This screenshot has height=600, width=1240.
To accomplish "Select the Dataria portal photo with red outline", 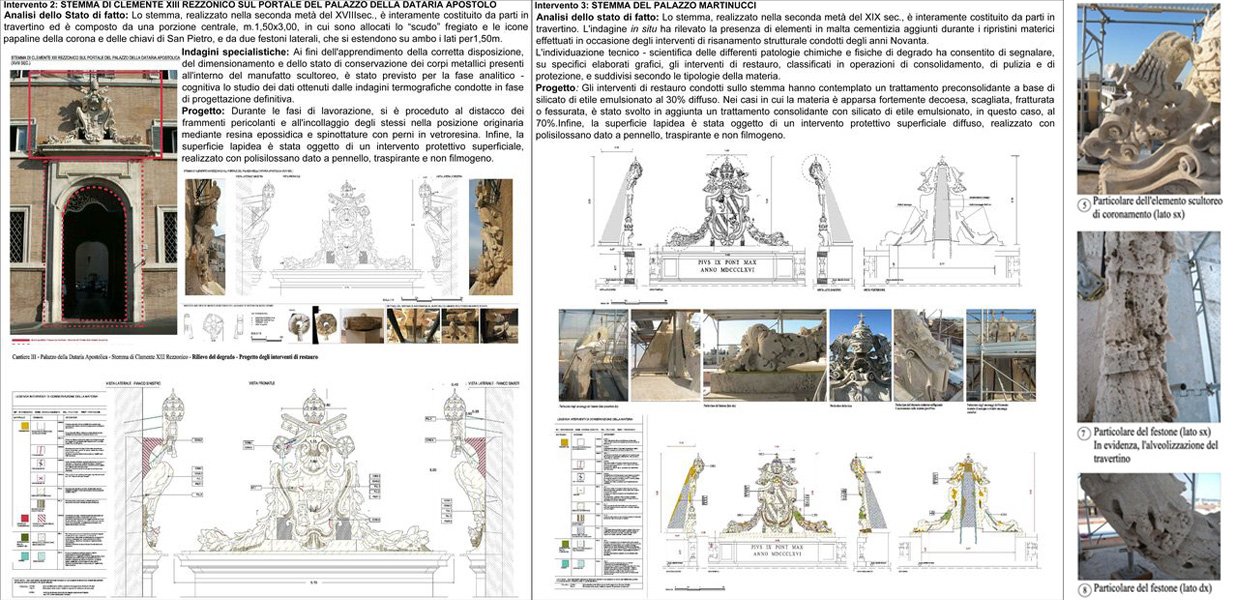I will click(x=93, y=202).
